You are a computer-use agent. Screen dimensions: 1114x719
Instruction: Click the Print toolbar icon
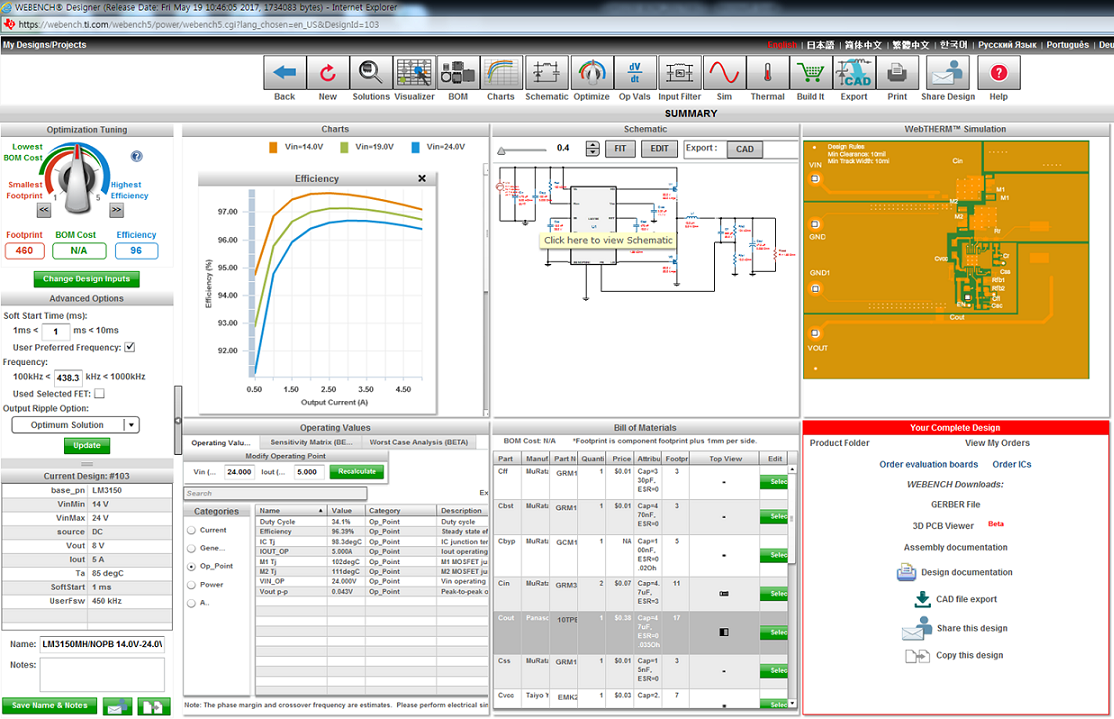click(x=897, y=72)
